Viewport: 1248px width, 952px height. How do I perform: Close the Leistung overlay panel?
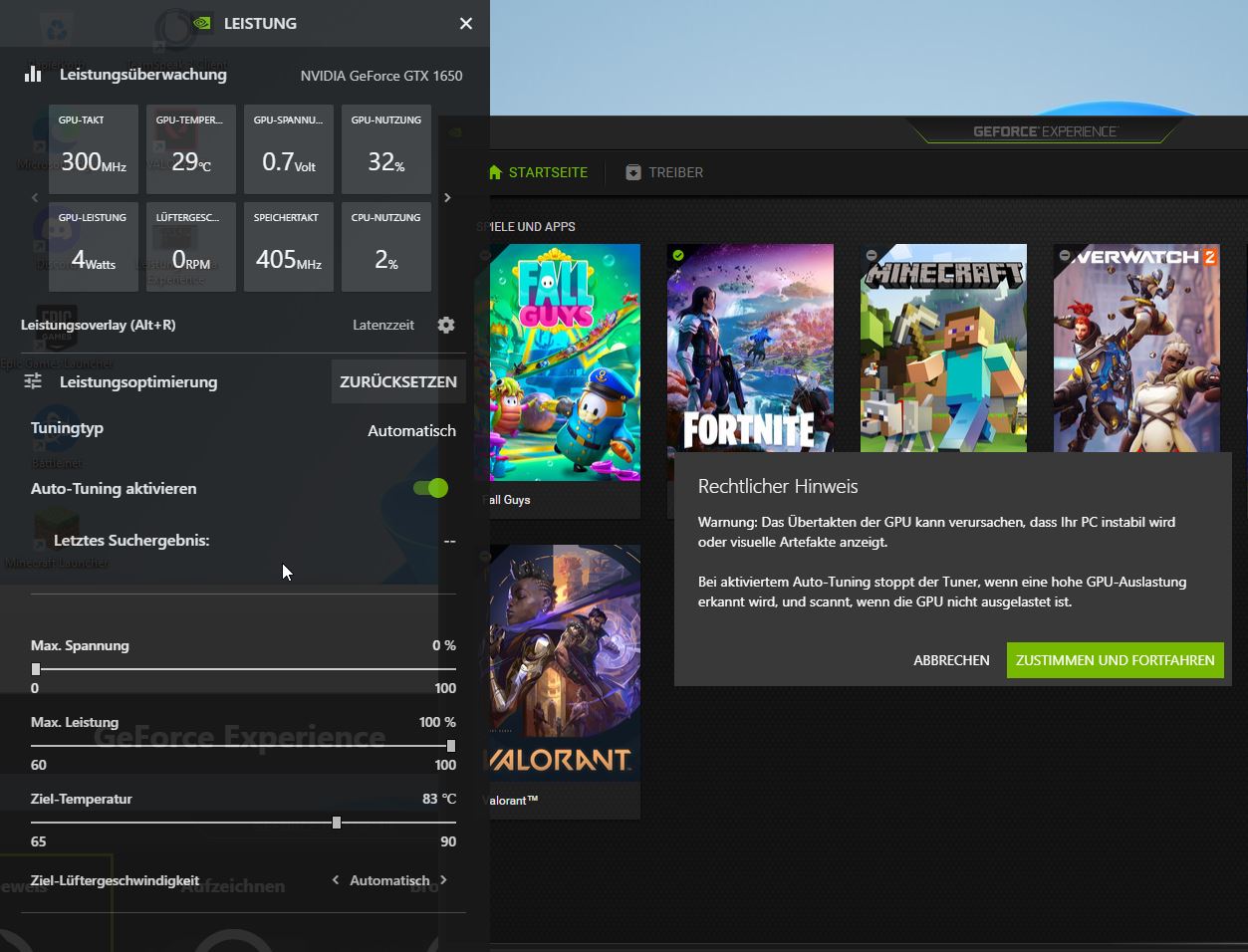[465, 23]
